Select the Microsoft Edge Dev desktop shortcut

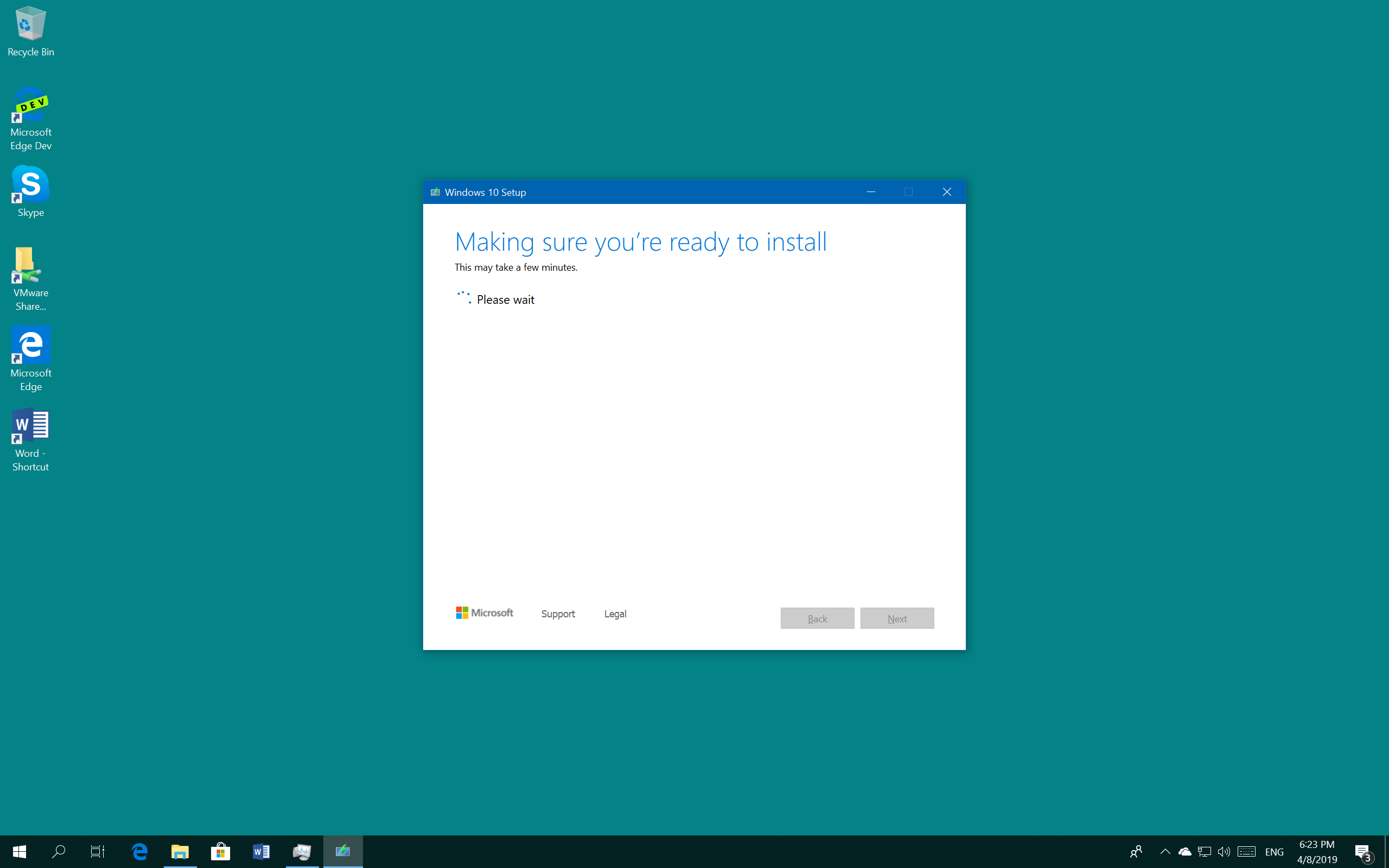[x=30, y=119]
